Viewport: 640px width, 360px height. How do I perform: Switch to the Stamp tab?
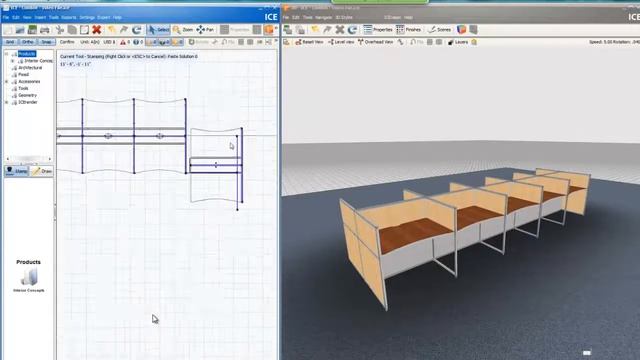point(16,171)
